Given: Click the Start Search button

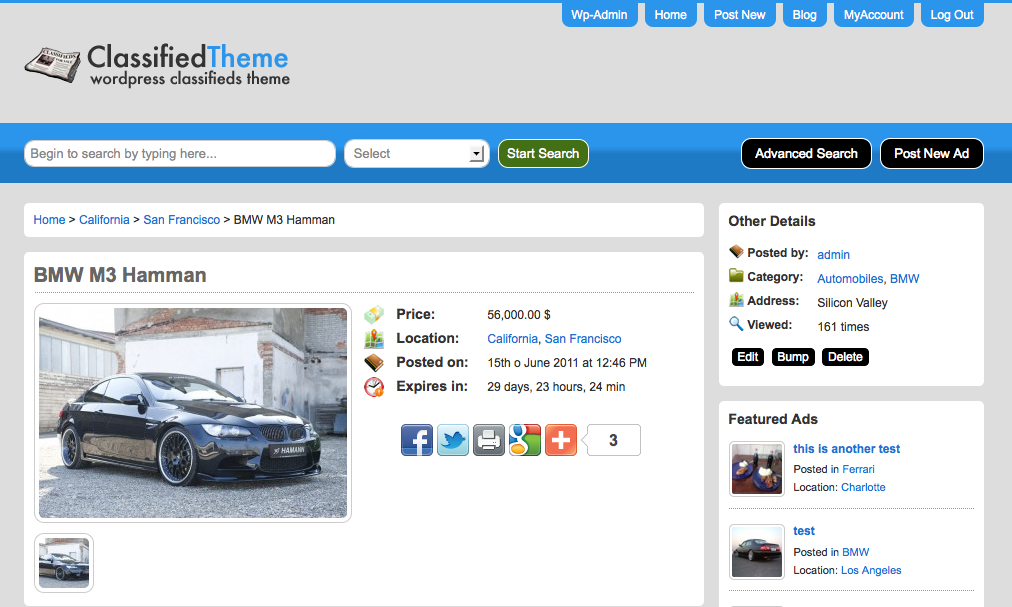Looking at the screenshot, I should pyautogui.click(x=543, y=154).
